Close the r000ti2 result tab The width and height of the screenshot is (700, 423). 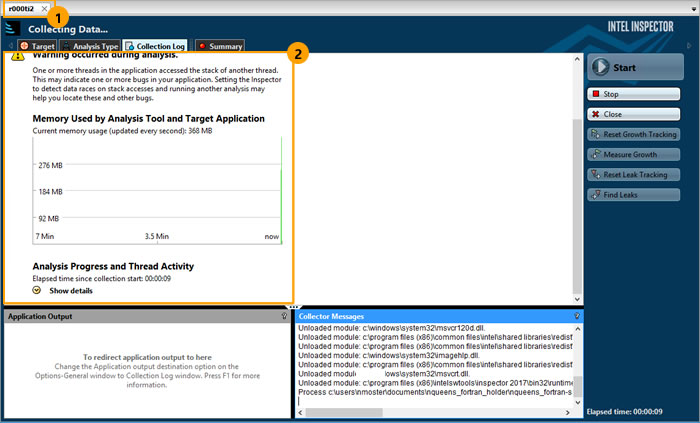44,8
